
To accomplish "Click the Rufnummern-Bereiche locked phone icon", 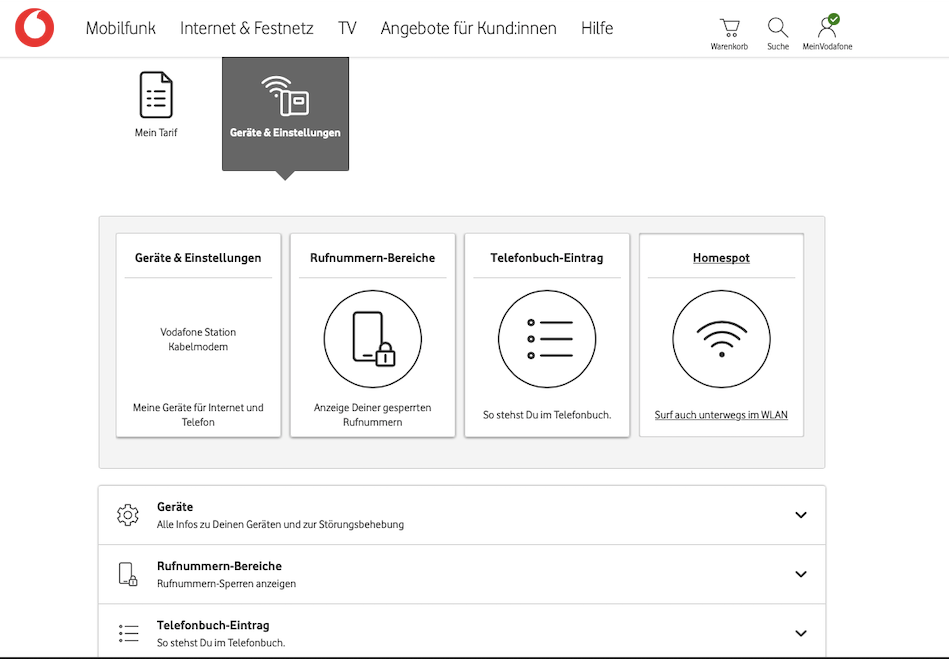I will (x=372, y=339).
